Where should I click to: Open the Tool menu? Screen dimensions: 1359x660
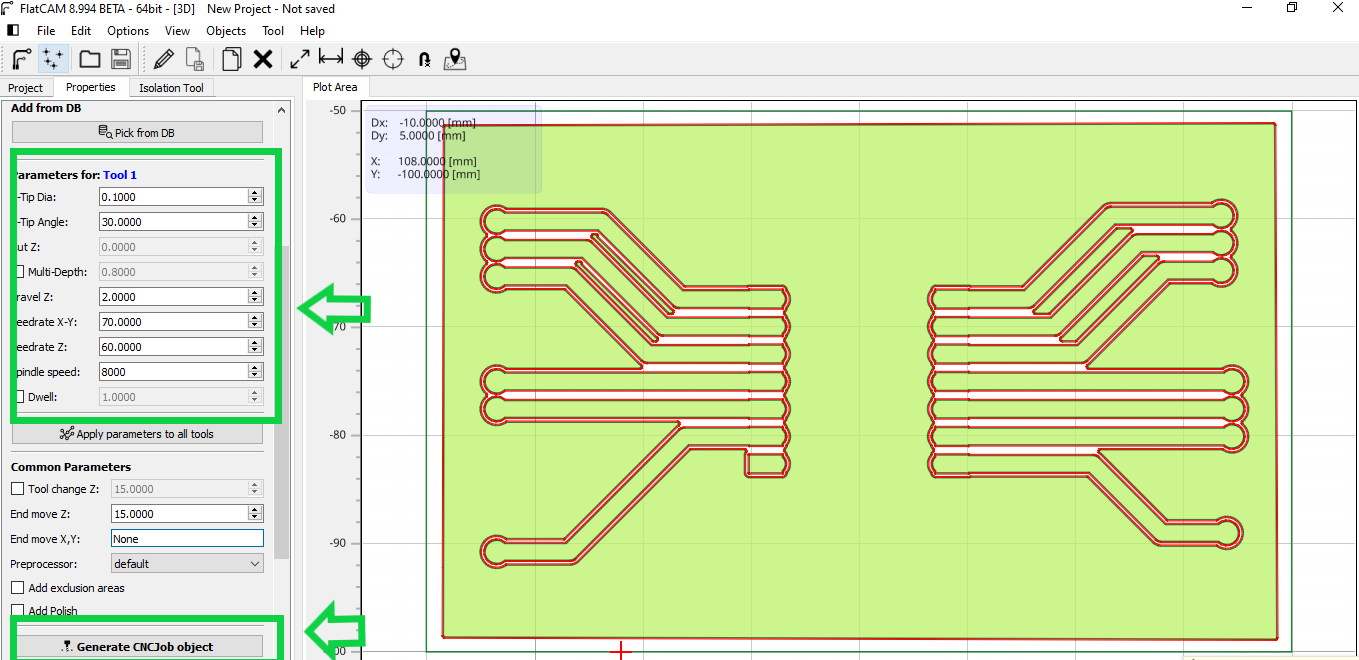273,31
